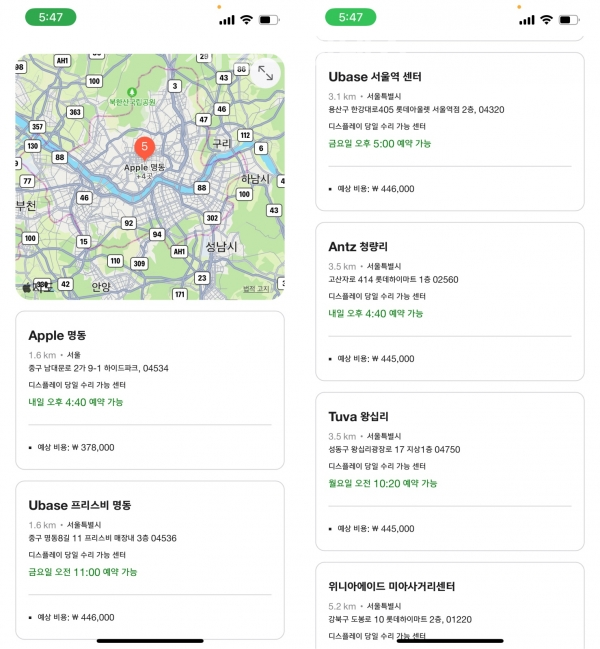Tap 금요일 오후 5:00 reservation slot
The image size is (600, 649).
pyautogui.click(x=379, y=144)
